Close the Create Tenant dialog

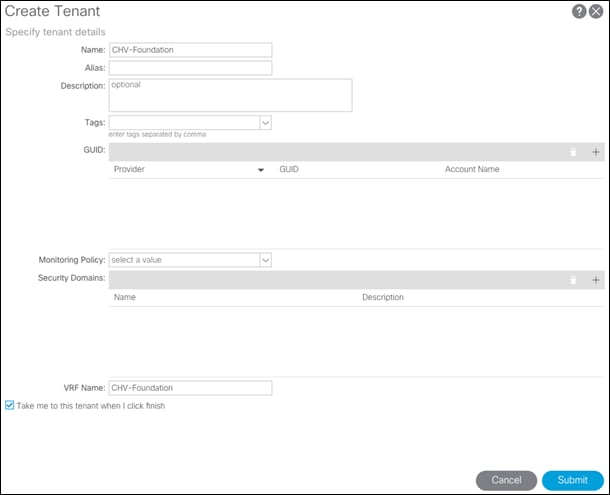[x=596, y=11]
